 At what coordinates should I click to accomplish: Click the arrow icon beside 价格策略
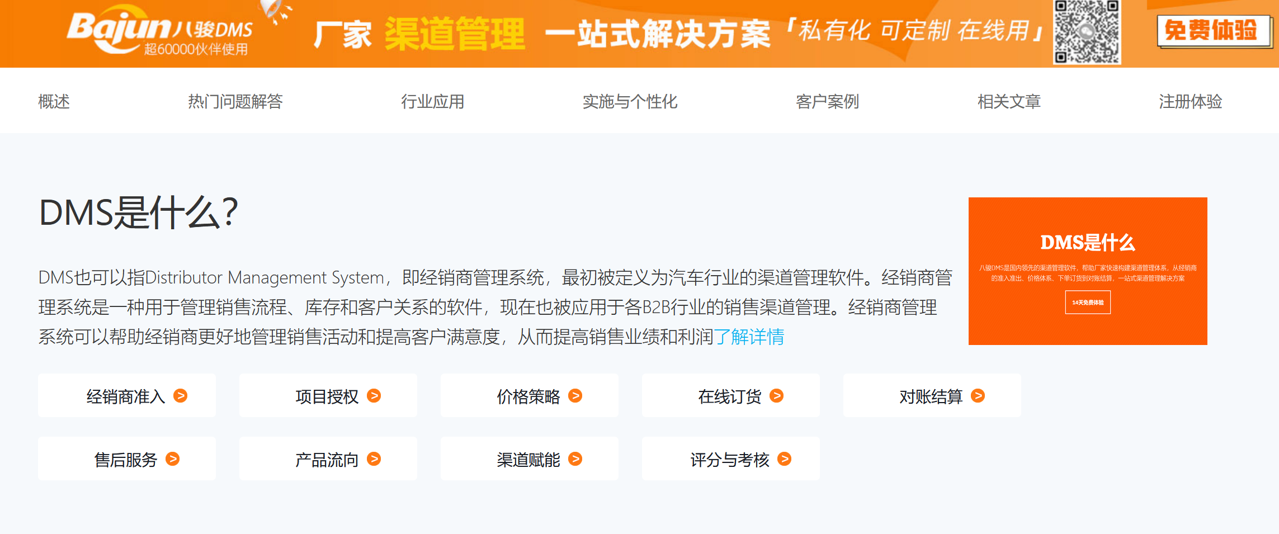point(575,396)
